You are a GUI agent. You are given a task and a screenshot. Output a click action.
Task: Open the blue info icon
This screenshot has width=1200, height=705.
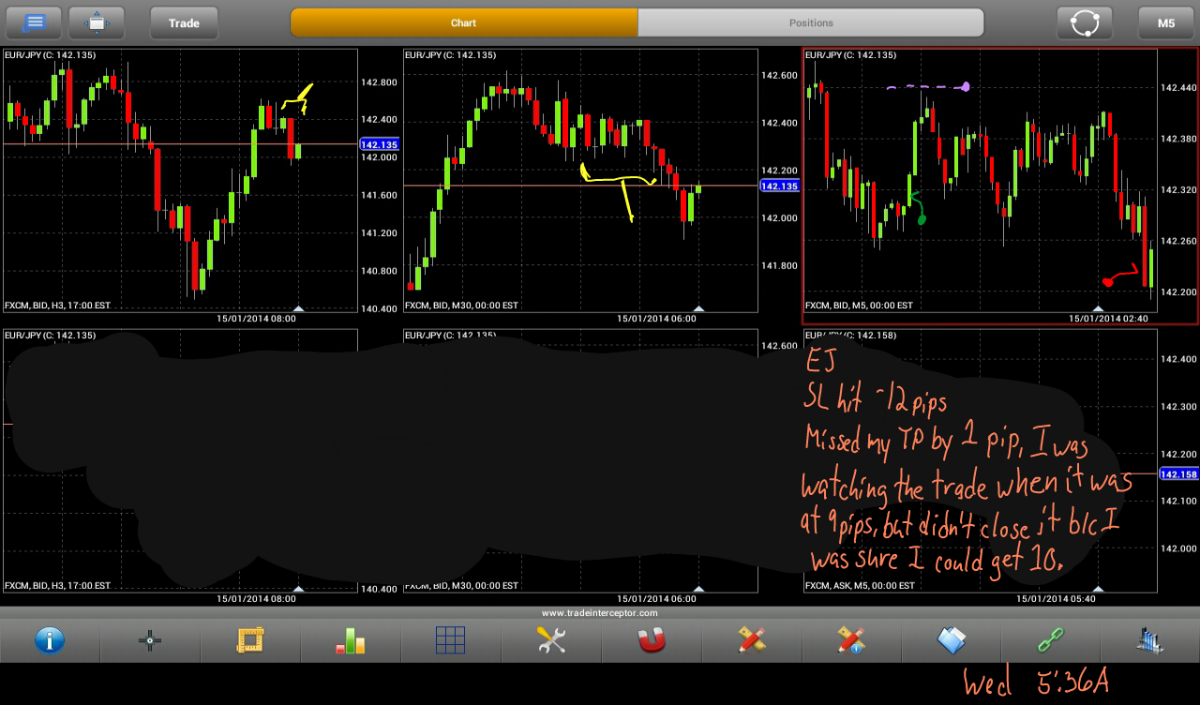pyautogui.click(x=50, y=640)
